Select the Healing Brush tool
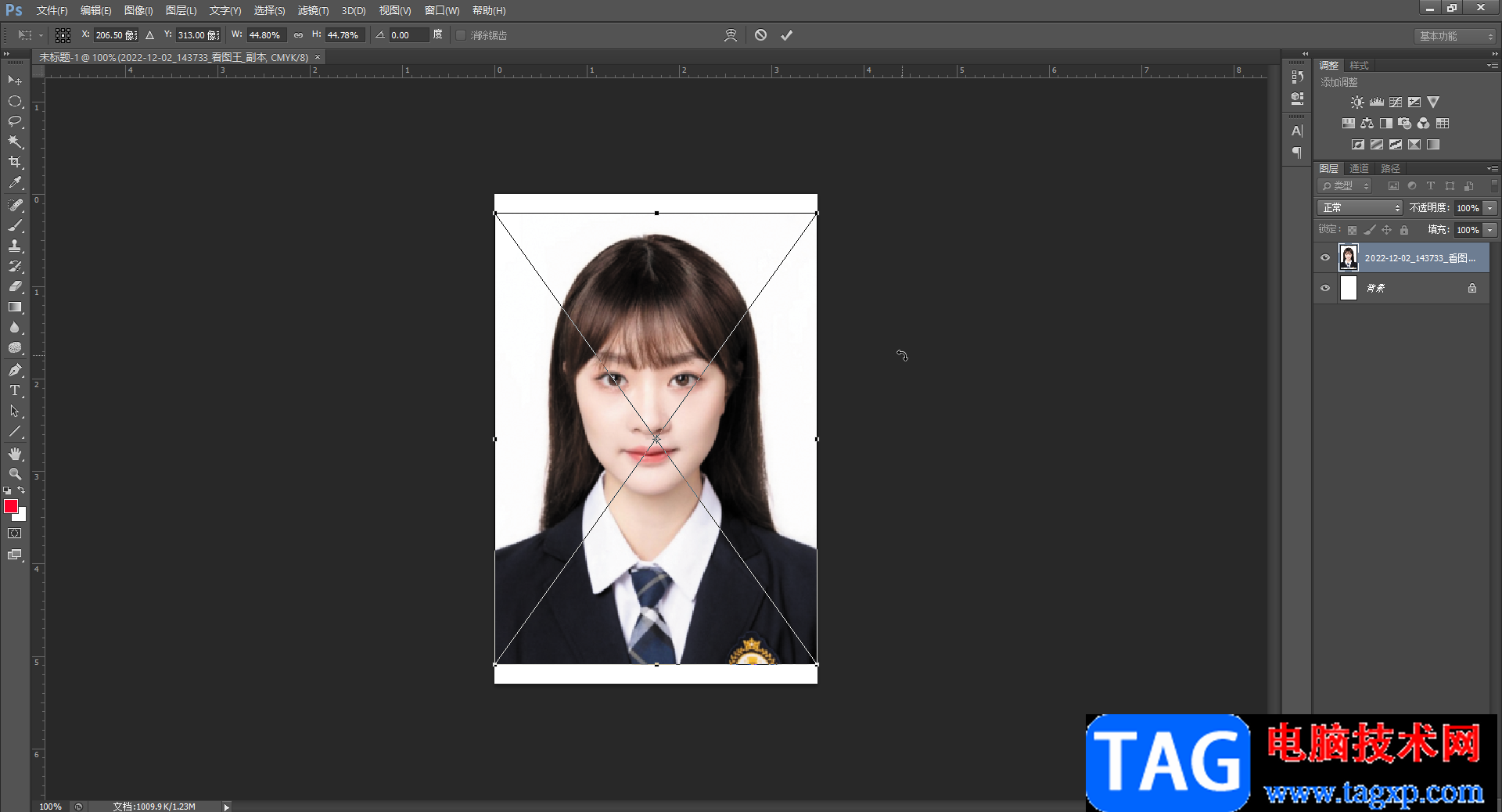This screenshot has width=1502, height=812. [15, 205]
